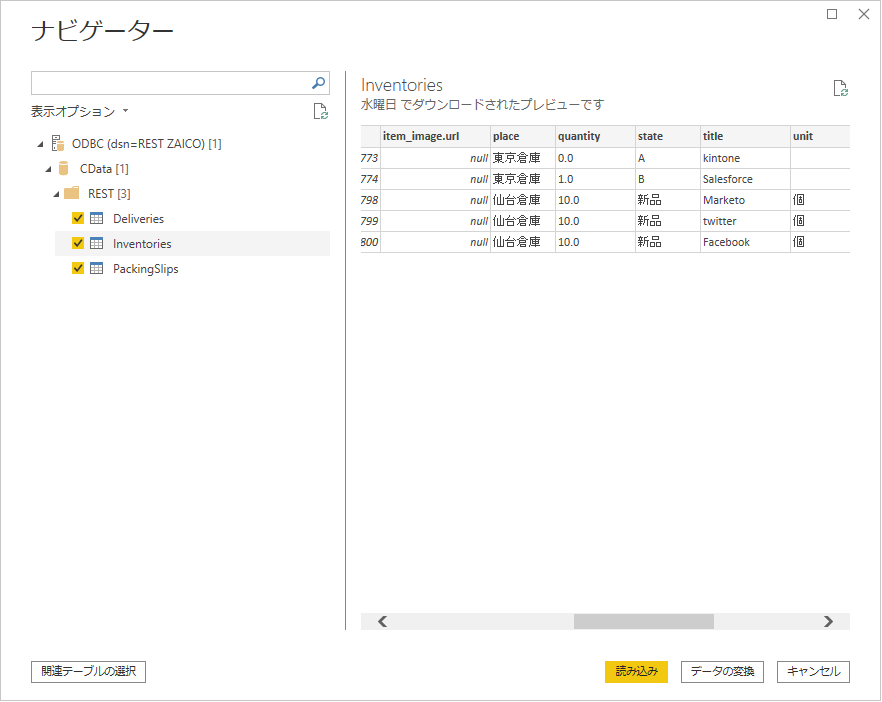This screenshot has height=702, width=882.
Task: Click the refresh icon in left tree pane
Action: tap(320, 112)
